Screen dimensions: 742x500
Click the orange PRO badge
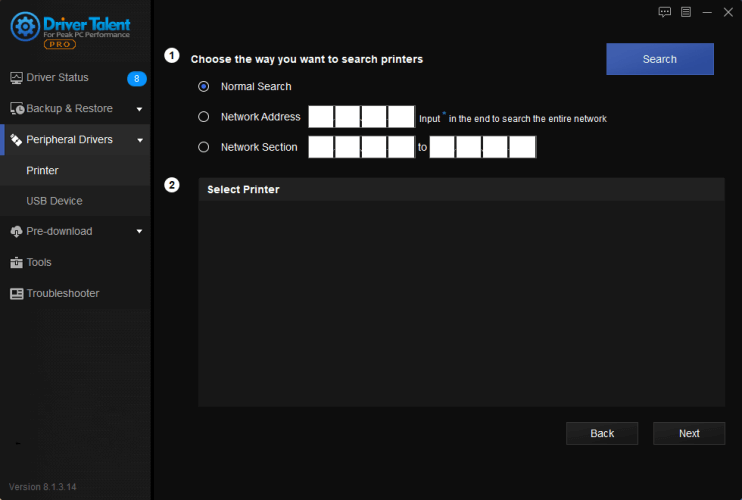tap(60, 44)
